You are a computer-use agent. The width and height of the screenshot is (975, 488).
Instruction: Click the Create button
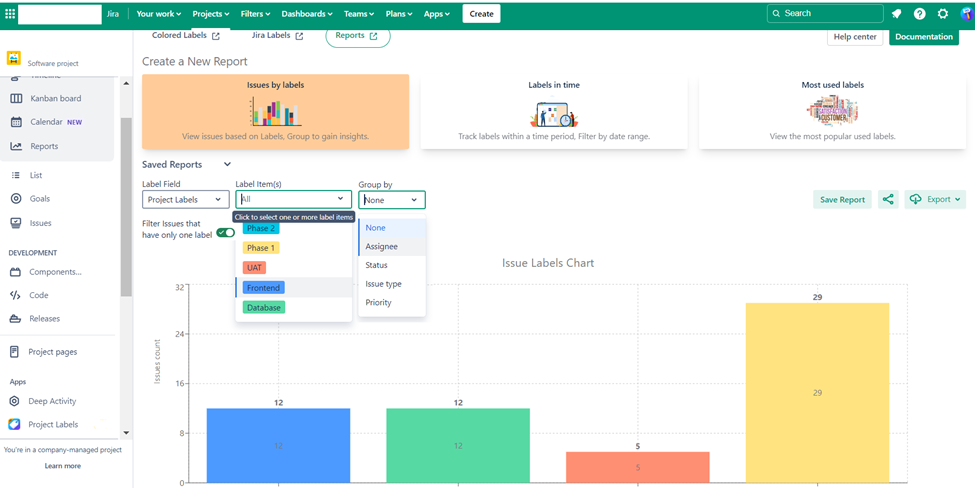(481, 14)
